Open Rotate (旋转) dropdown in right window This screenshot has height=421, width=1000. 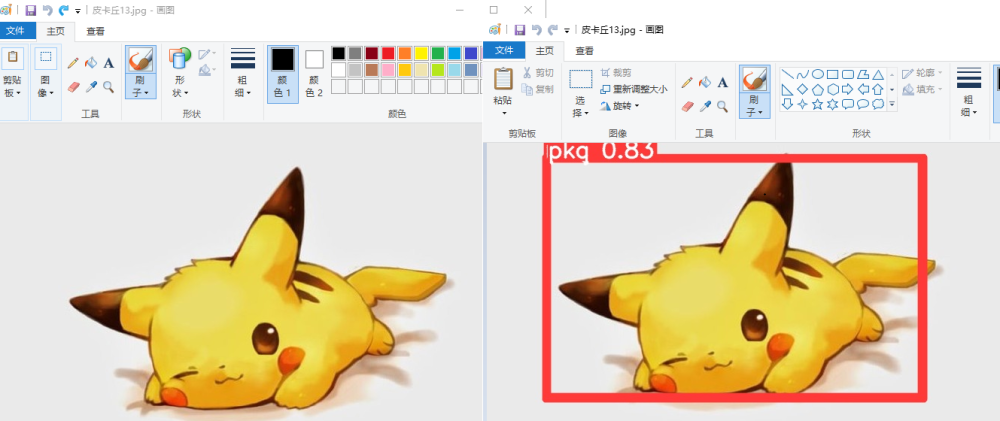point(619,106)
